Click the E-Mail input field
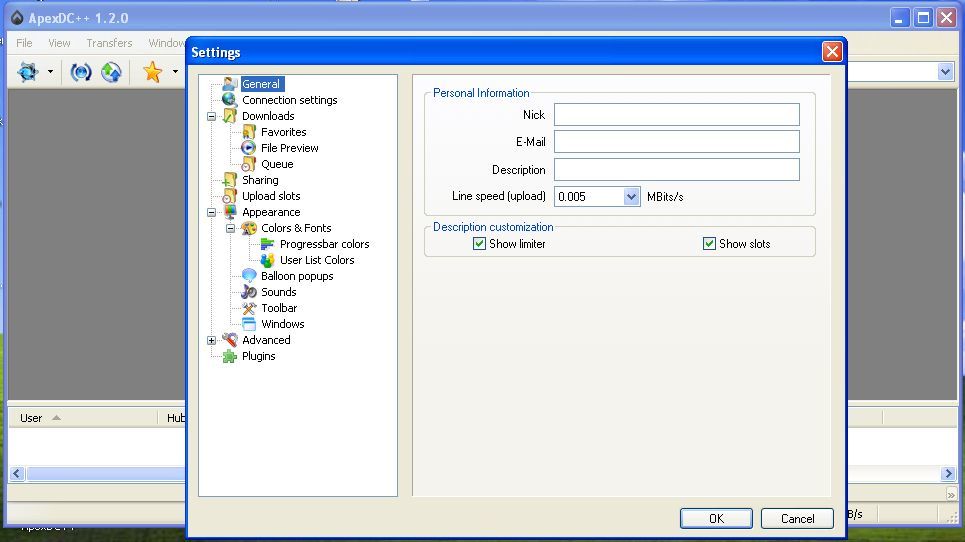 677,141
